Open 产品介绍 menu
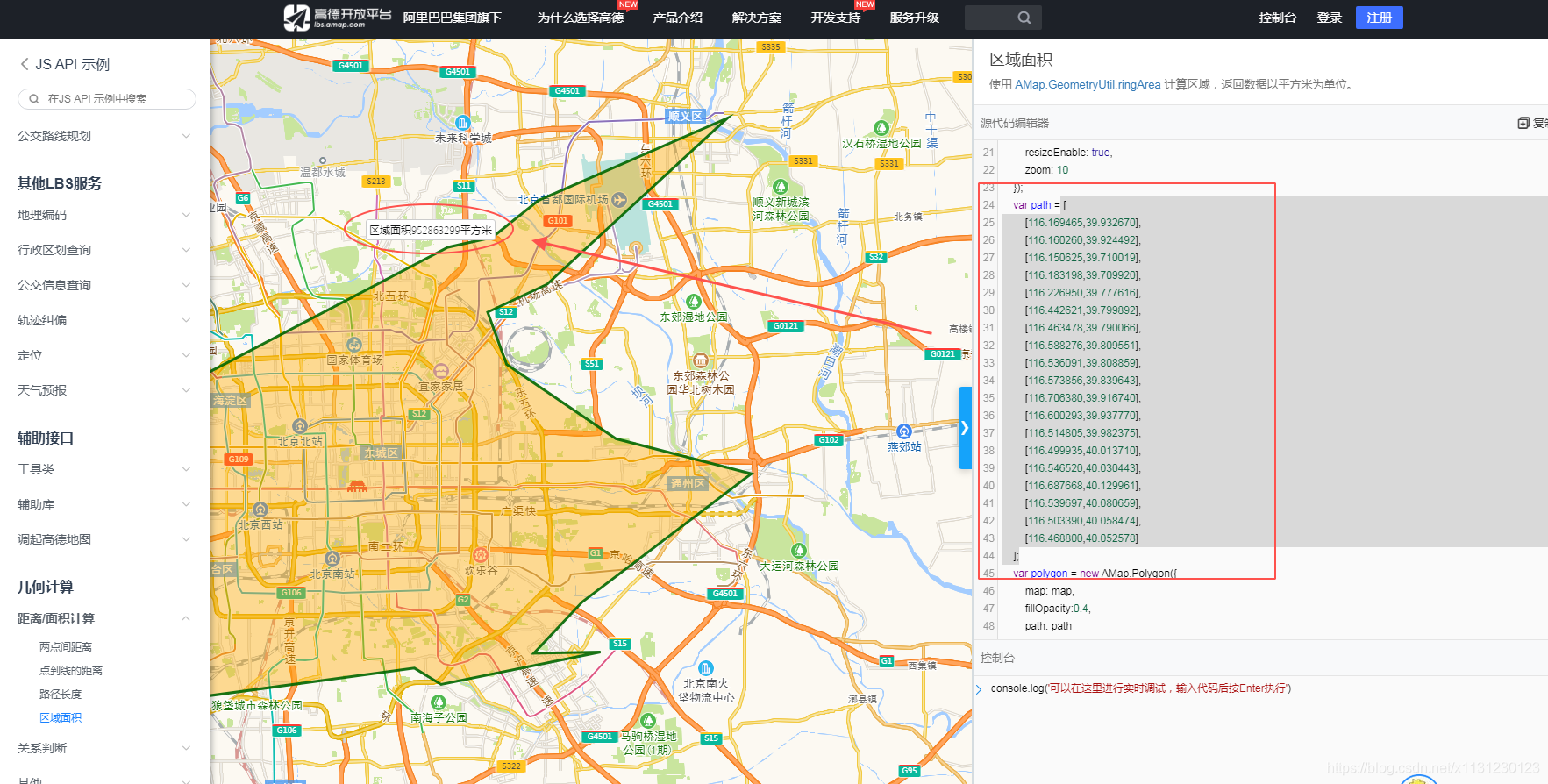Image resolution: width=1548 pixels, height=784 pixels. [678, 18]
